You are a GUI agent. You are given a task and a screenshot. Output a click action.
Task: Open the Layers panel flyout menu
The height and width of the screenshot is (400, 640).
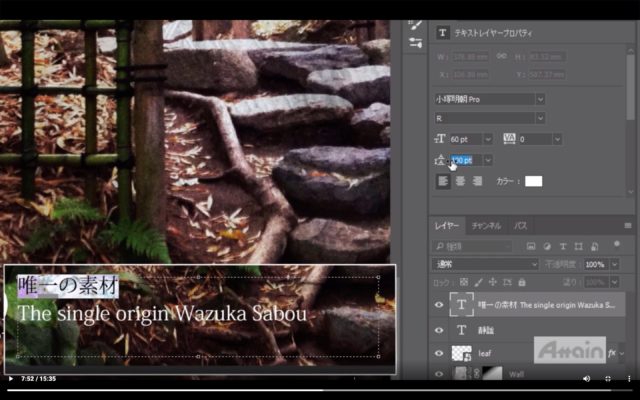628,225
